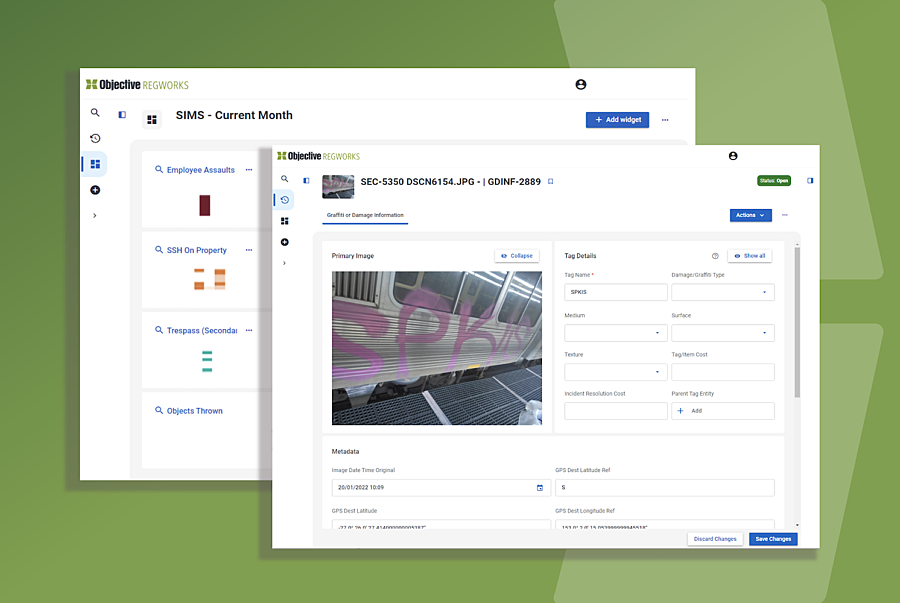Open history icon in back window sidebar

coord(95,138)
